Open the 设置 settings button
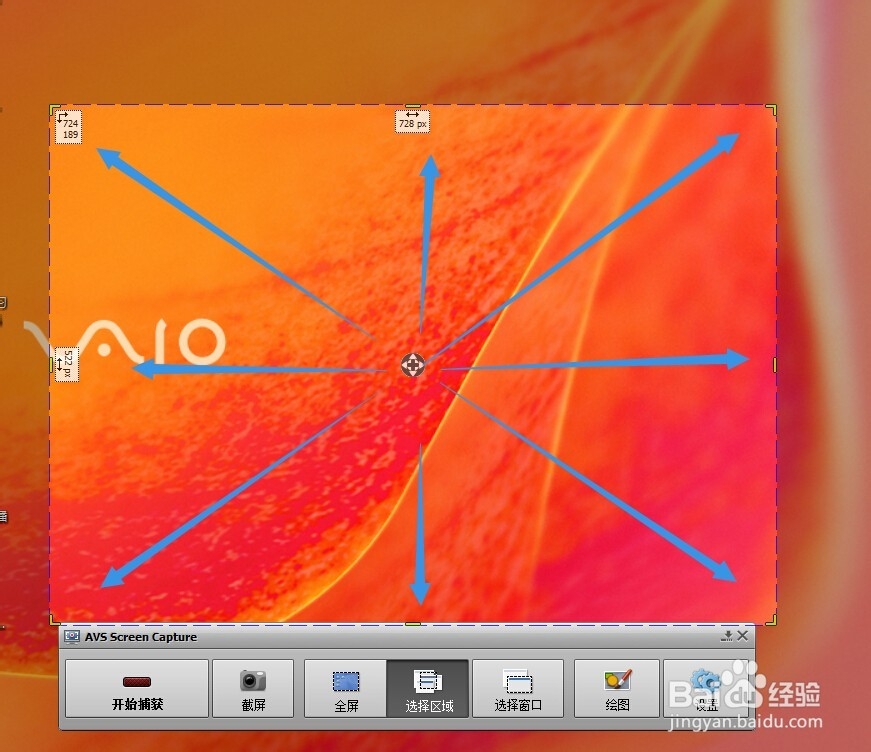 [706, 689]
